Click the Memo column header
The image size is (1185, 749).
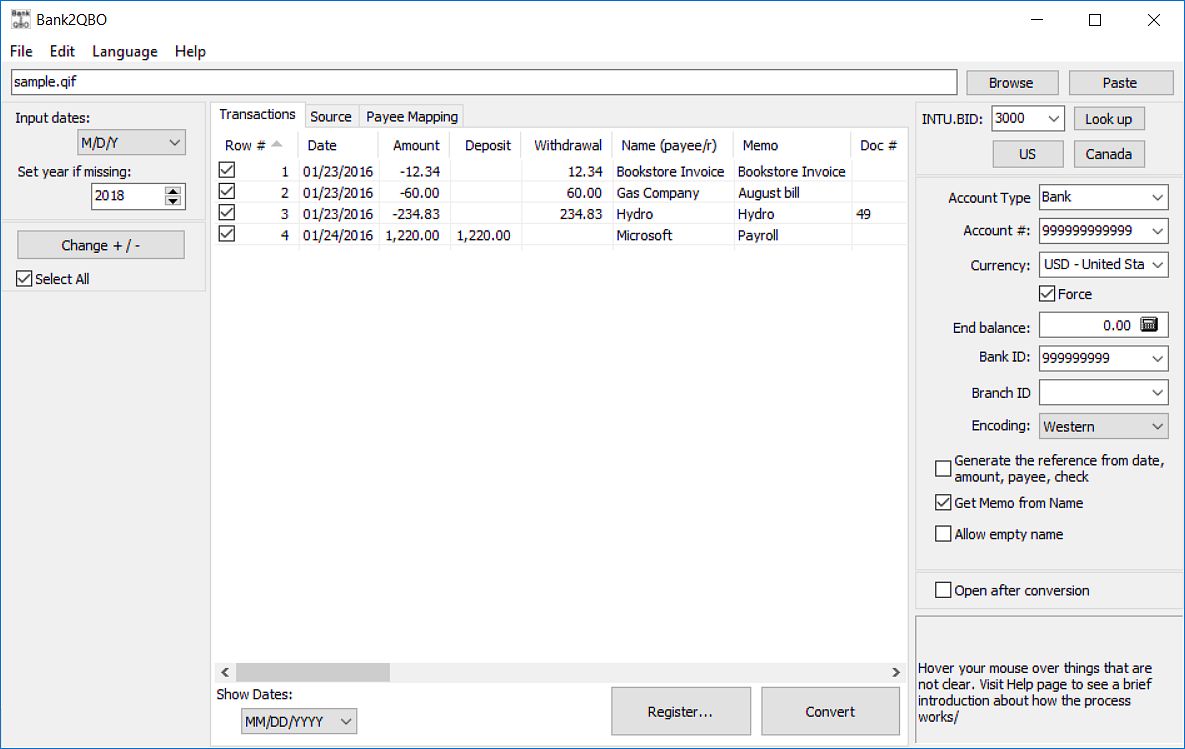pos(793,145)
